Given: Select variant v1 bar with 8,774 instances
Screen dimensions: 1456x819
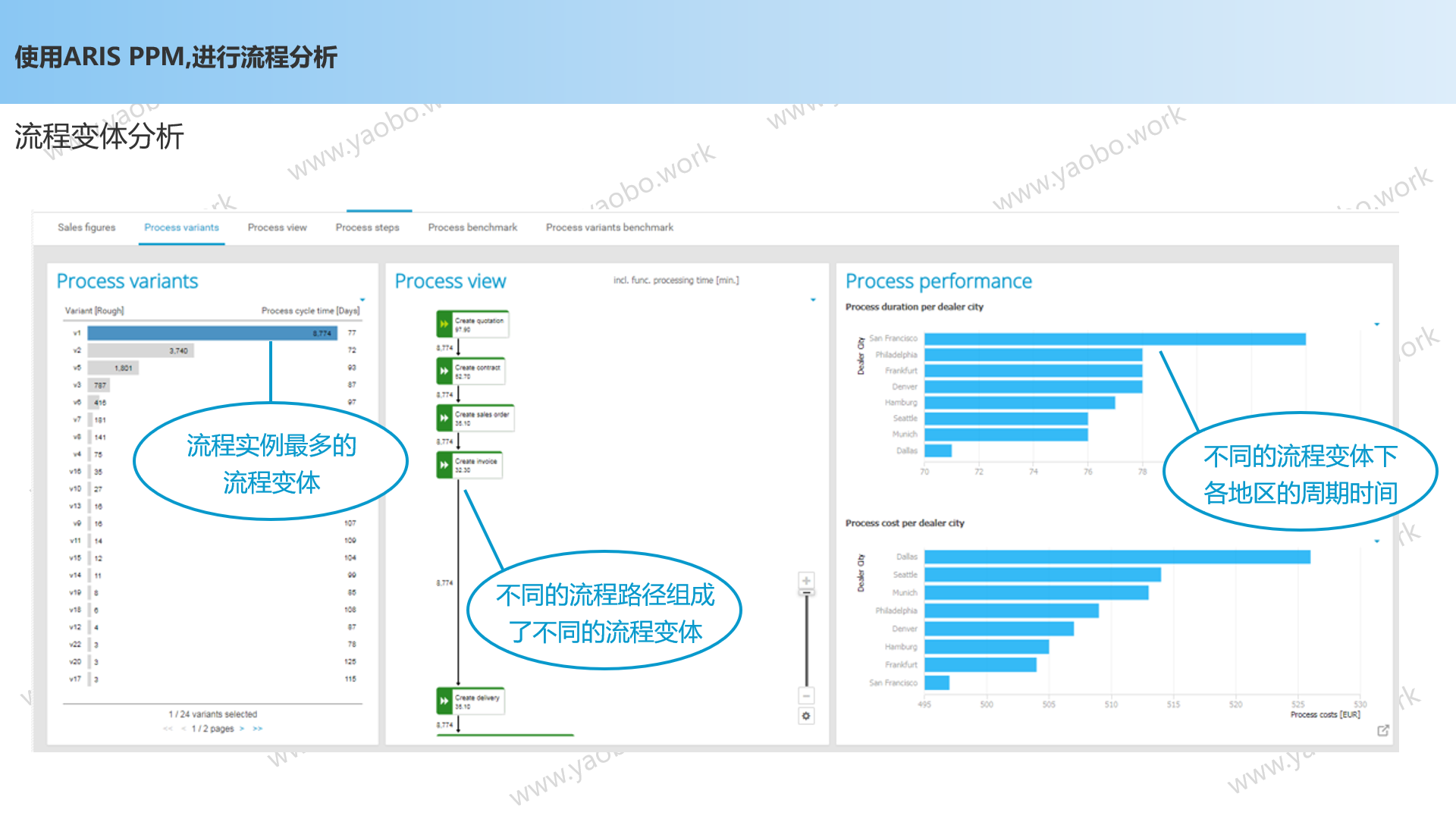Looking at the screenshot, I should pos(212,333).
